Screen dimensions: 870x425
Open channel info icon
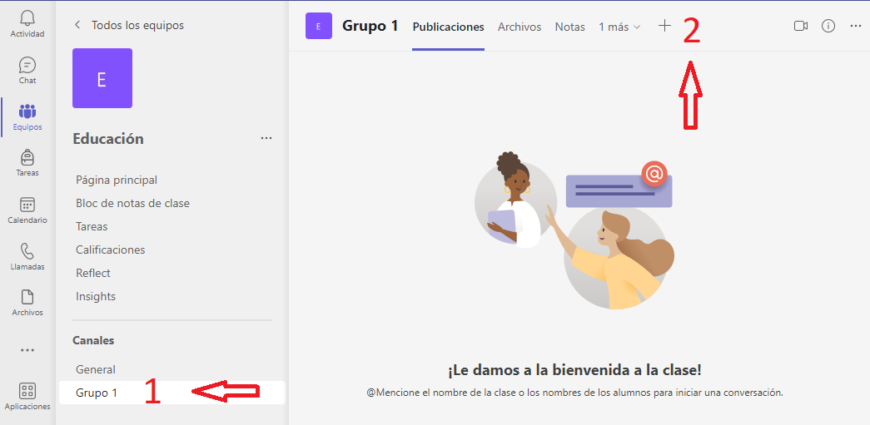tap(828, 26)
